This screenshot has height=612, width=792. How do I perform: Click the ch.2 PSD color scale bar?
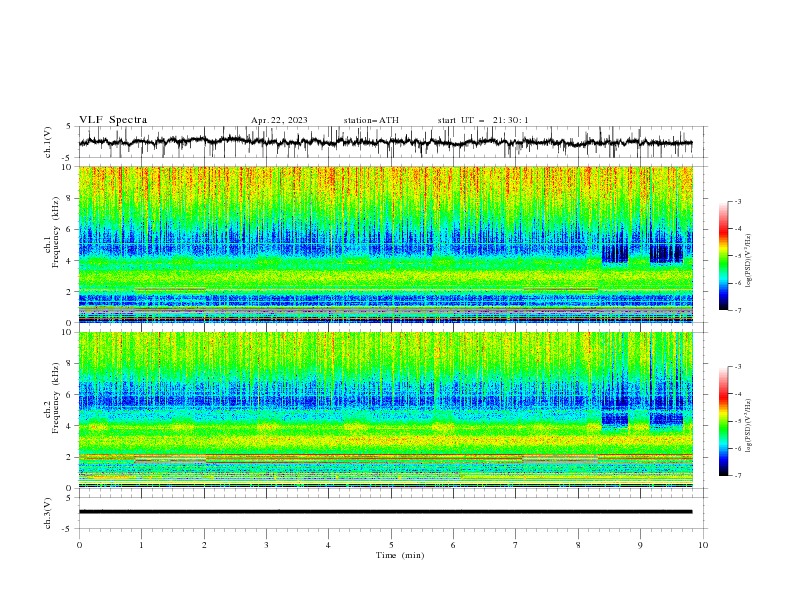(724, 421)
